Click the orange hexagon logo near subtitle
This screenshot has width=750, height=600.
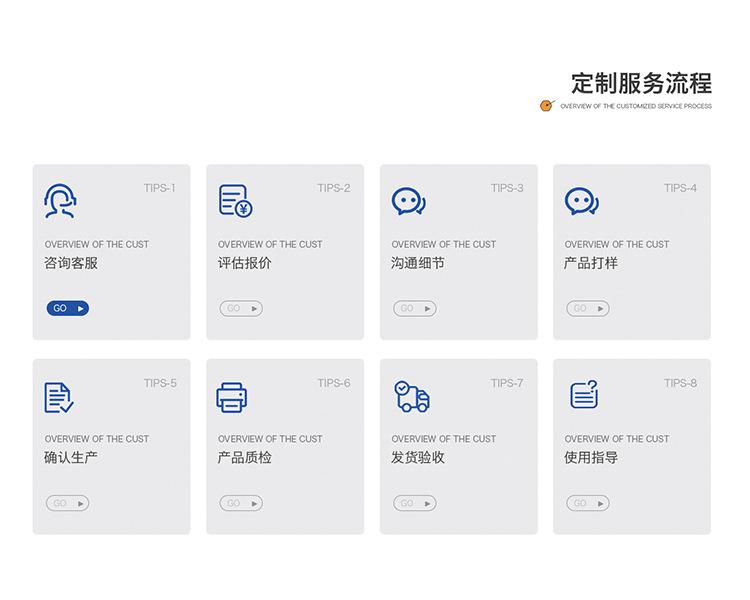547,105
